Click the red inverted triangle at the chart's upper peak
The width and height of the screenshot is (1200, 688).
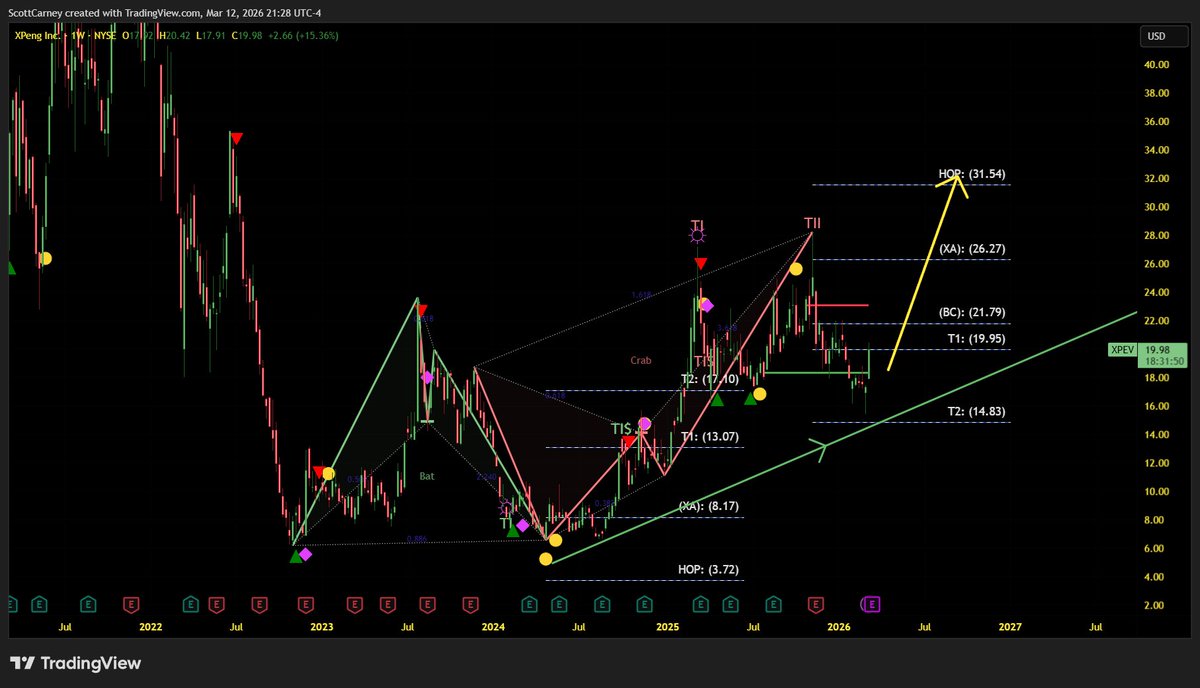coord(237,137)
